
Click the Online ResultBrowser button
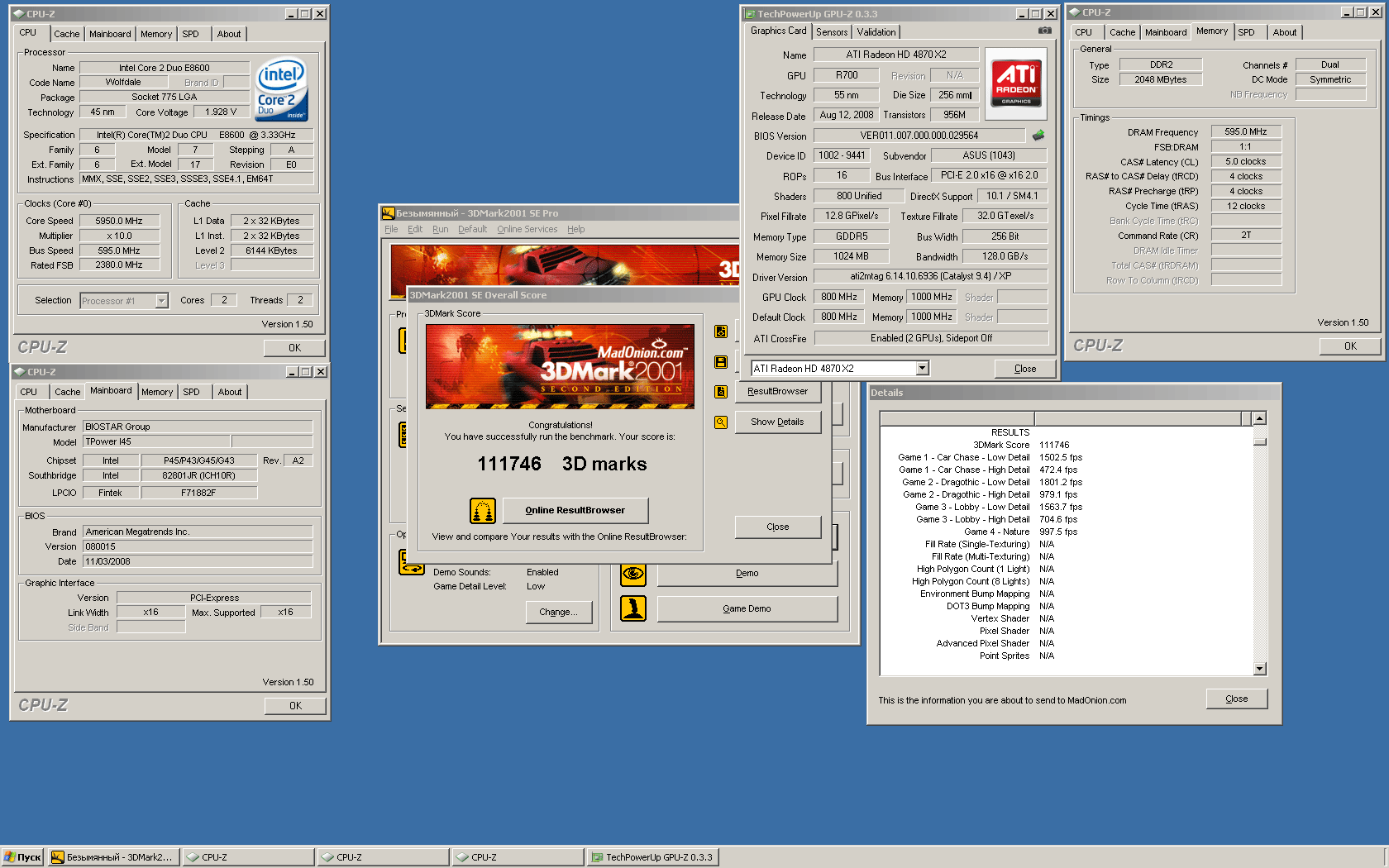coord(575,511)
